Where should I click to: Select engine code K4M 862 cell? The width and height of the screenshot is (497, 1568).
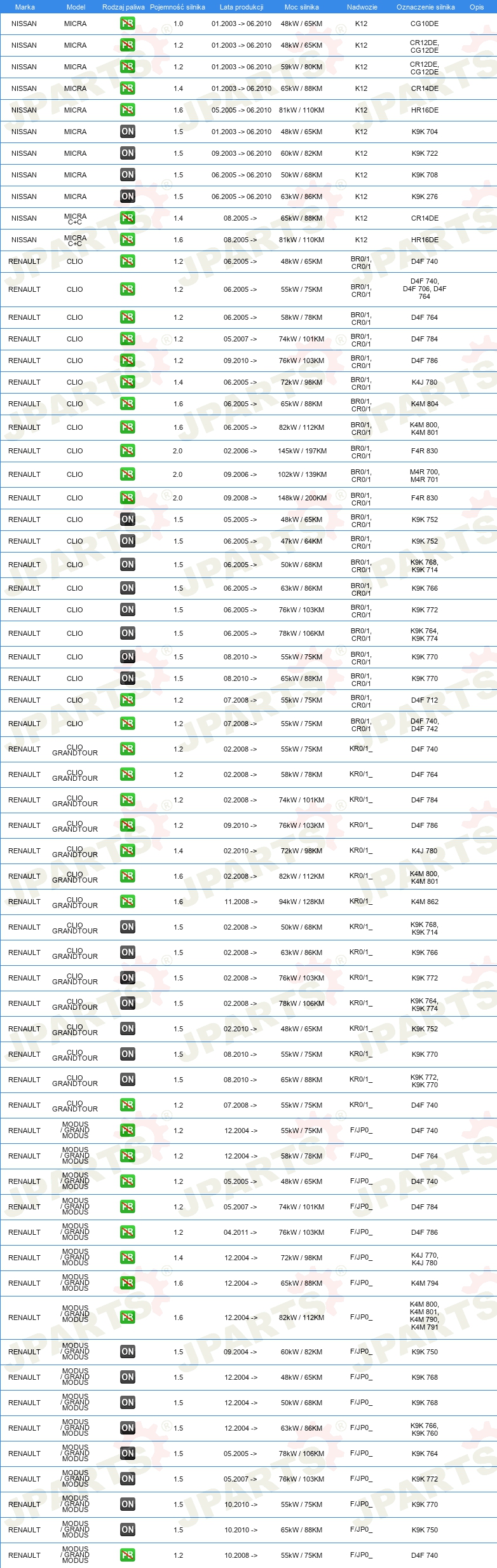point(425,902)
